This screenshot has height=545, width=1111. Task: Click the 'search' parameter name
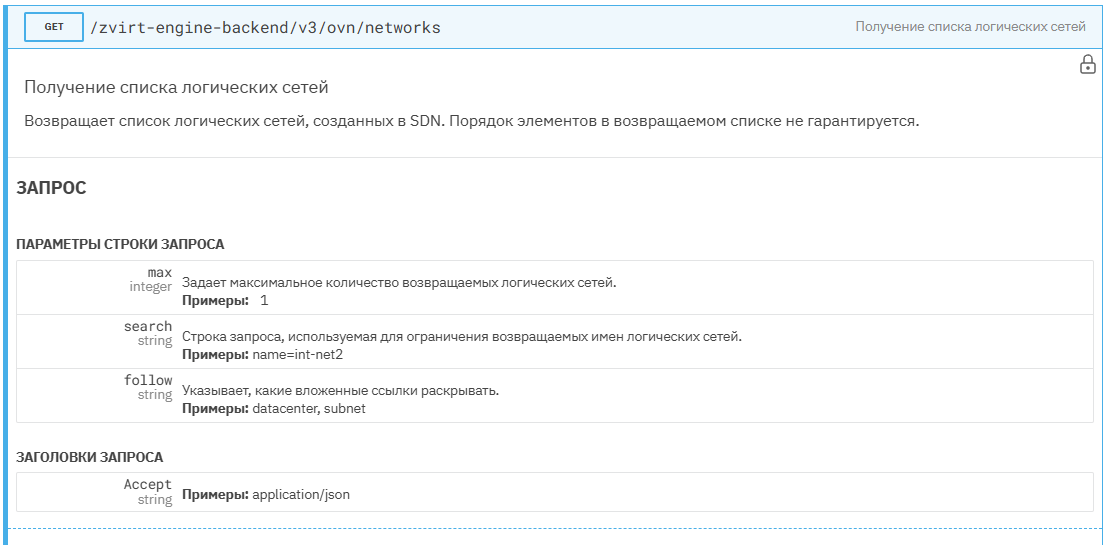pyautogui.click(x=147, y=327)
